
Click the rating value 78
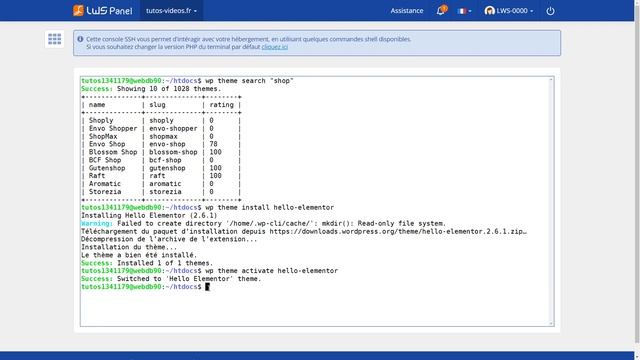coord(213,144)
